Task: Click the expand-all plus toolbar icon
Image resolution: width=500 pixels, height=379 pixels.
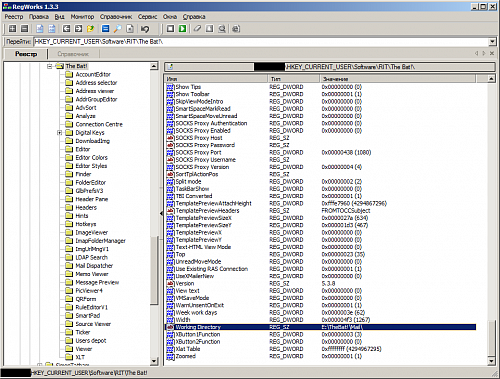Action: (x=12, y=29)
